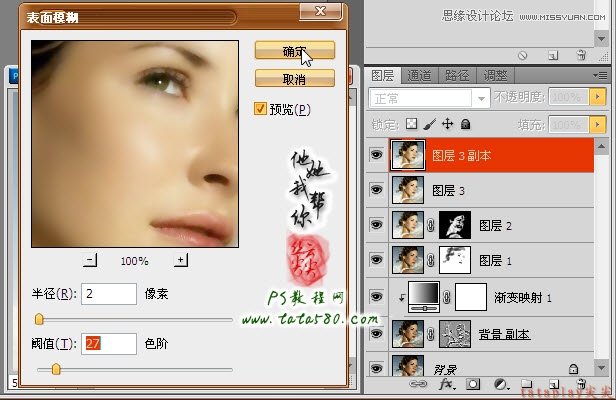Select the 背景 副本 layer mask thumbnail
The image size is (616, 400).
coord(455,334)
